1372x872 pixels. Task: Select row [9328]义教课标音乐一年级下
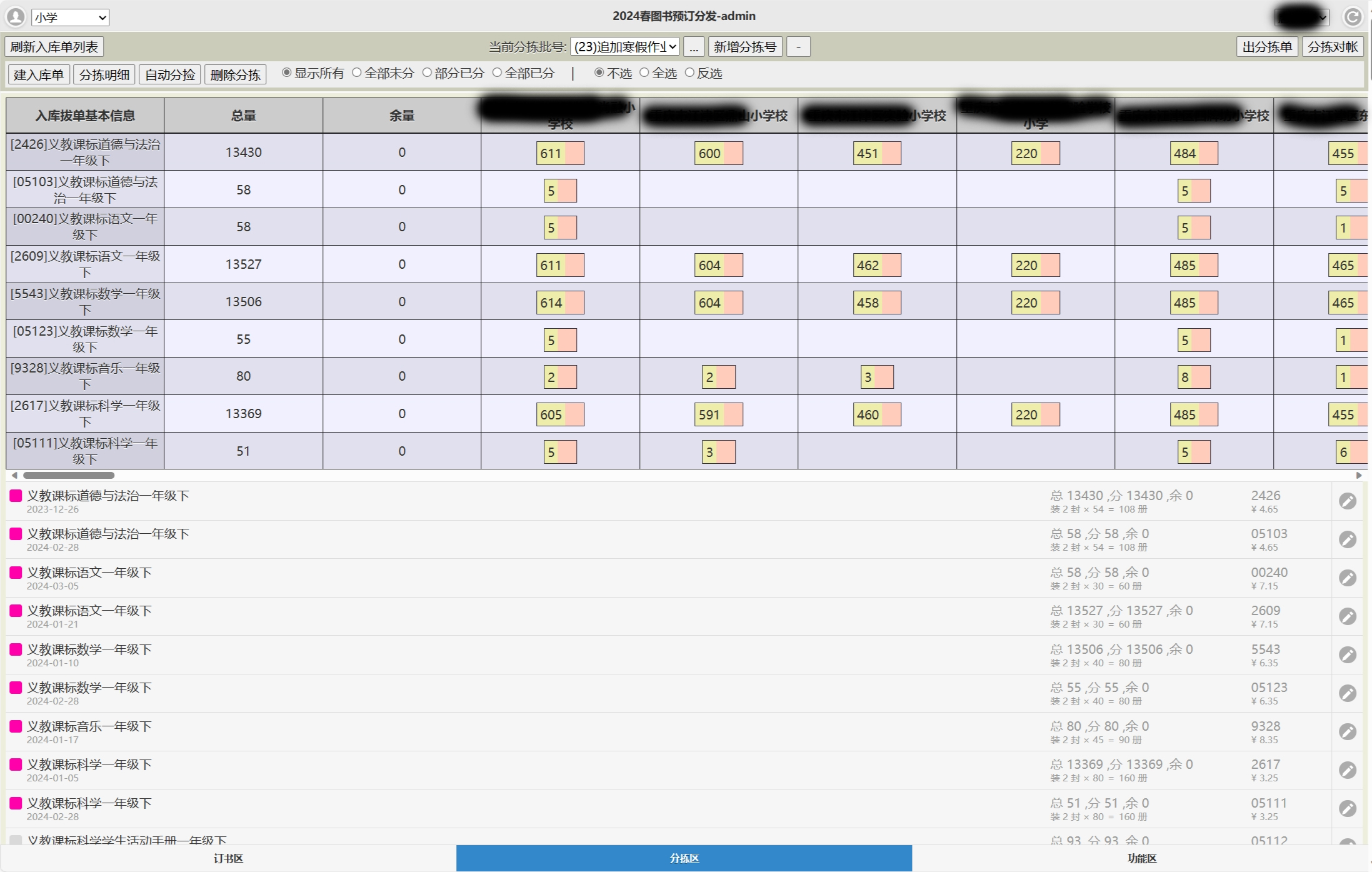click(85, 376)
